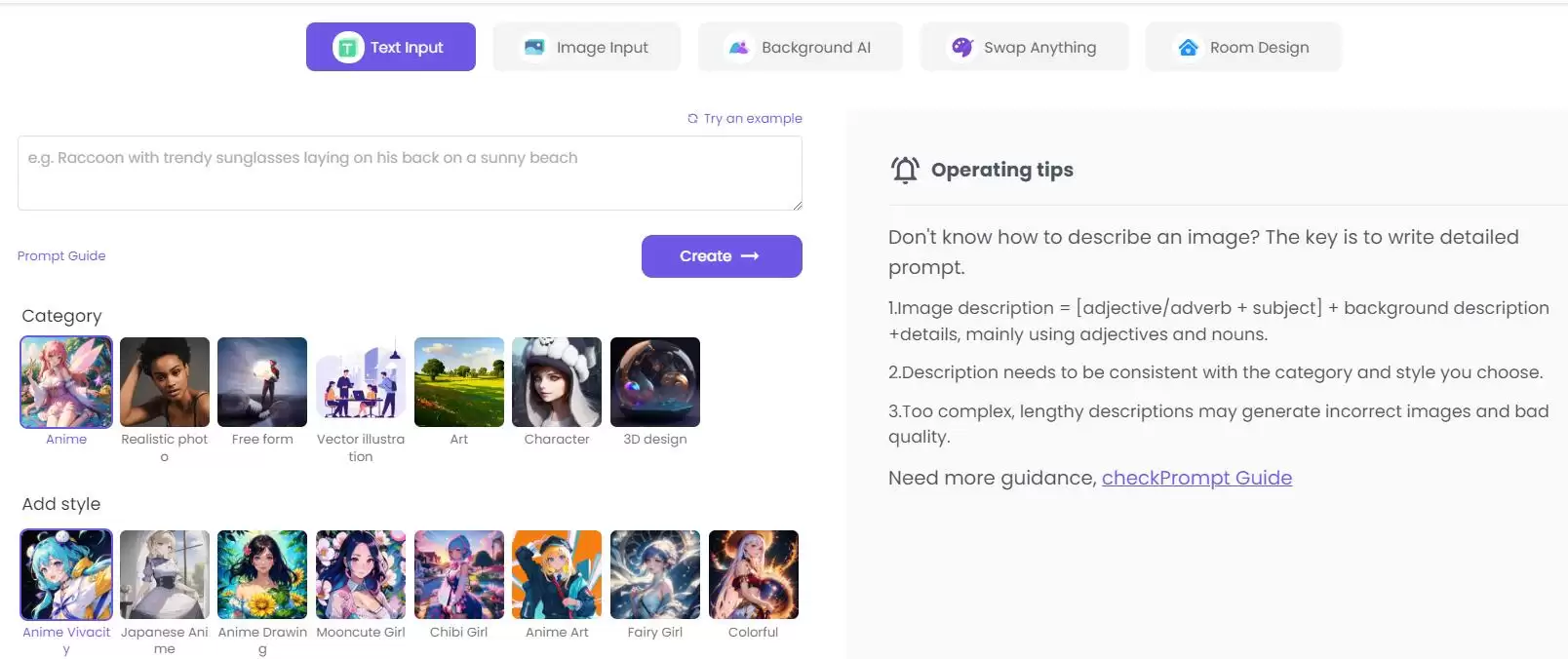
Task: Click the checkPrompt Guide link
Action: (x=1196, y=478)
